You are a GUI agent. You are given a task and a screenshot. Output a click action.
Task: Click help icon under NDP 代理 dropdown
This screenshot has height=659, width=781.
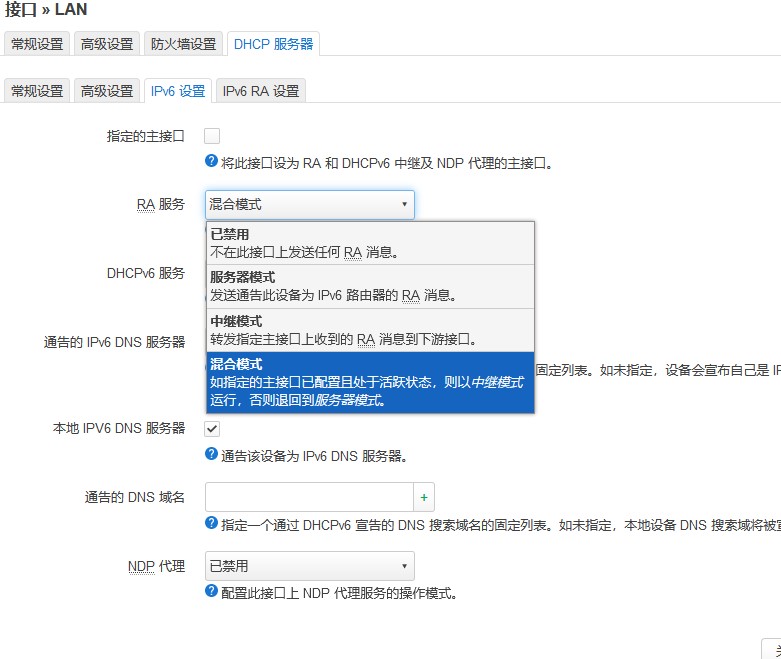pyautogui.click(x=211, y=591)
